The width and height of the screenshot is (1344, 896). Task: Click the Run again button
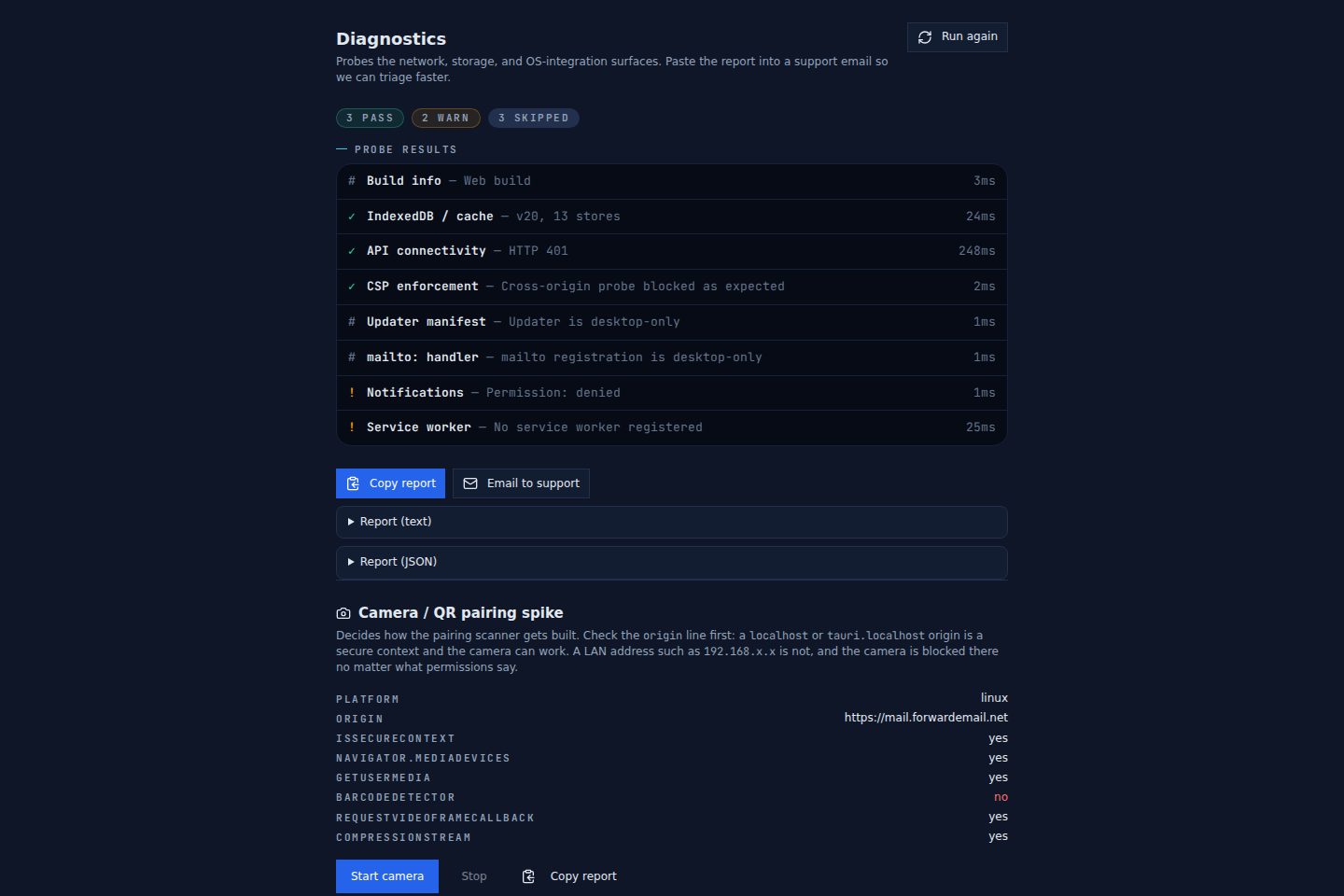(958, 37)
